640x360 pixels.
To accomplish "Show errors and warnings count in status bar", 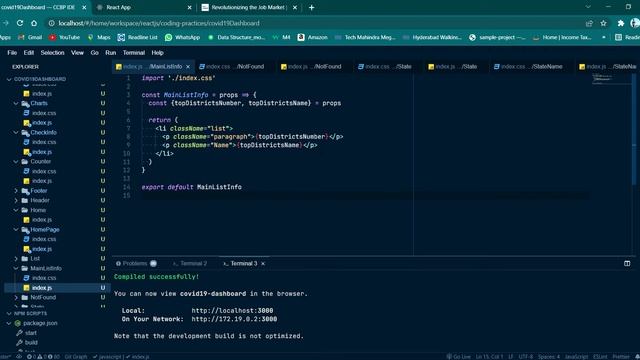I will coord(43,356).
